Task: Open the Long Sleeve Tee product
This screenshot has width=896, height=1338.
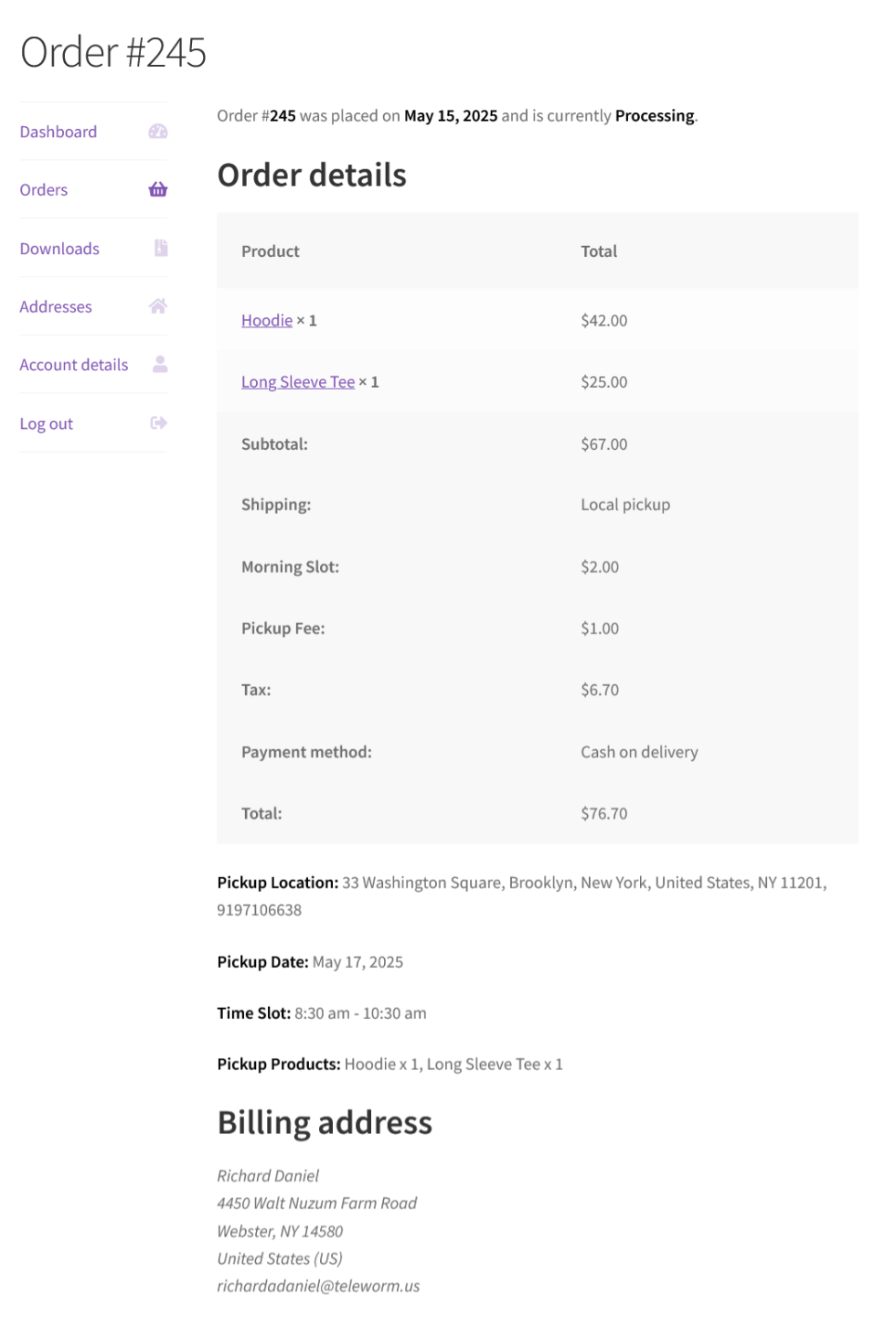Action: point(298,382)
